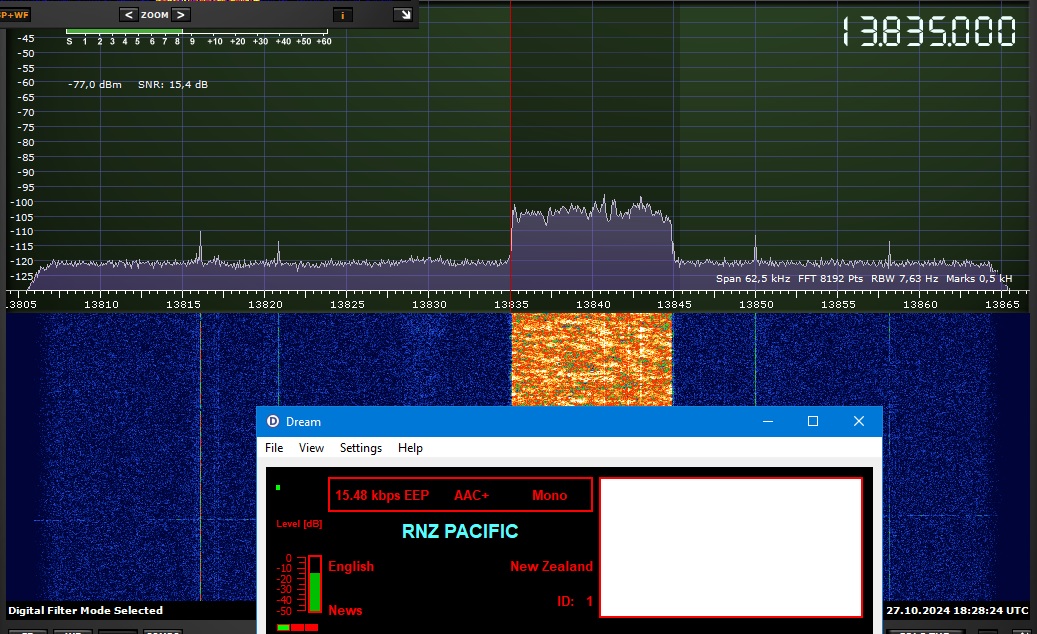Click the RBW 7,63 Hz text

(x=904, y=278)
